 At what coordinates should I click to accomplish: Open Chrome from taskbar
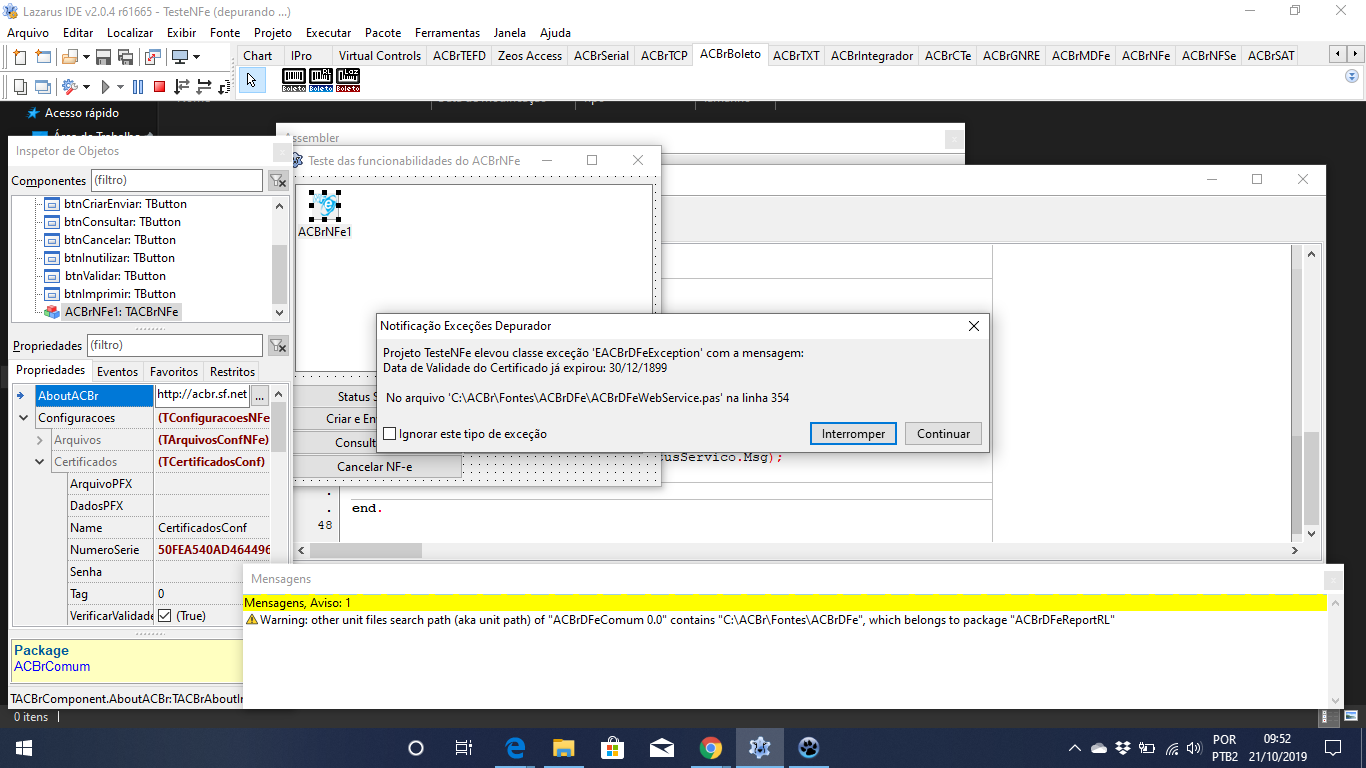pos(711,747)
